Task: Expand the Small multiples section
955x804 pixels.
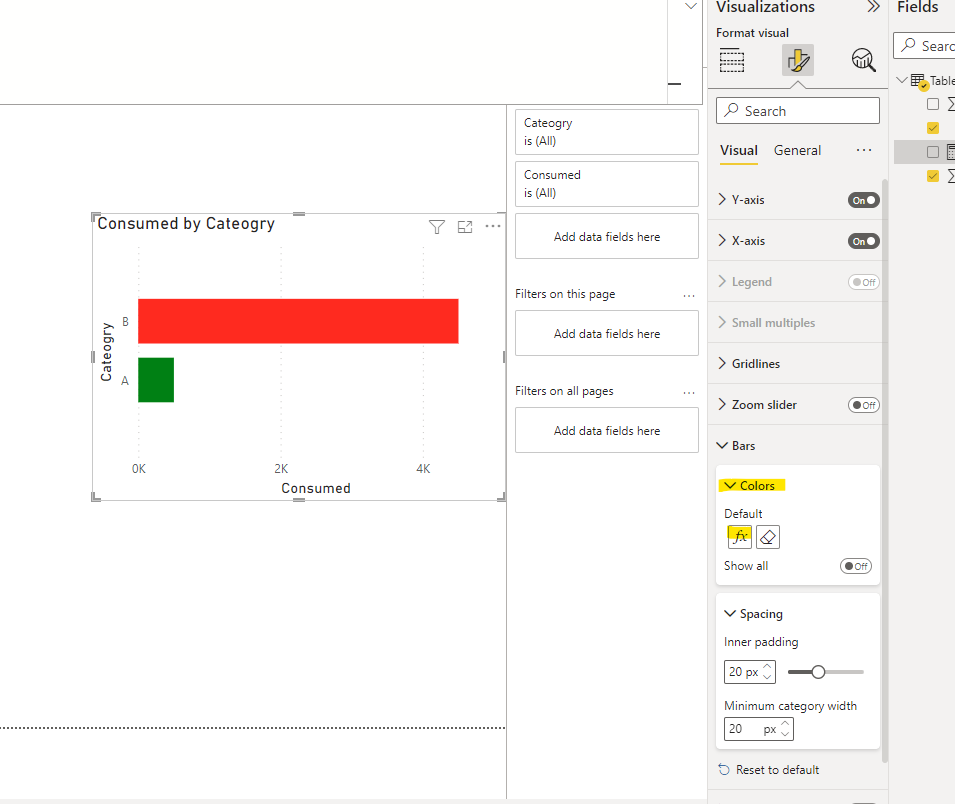Action: click(722, 322)
